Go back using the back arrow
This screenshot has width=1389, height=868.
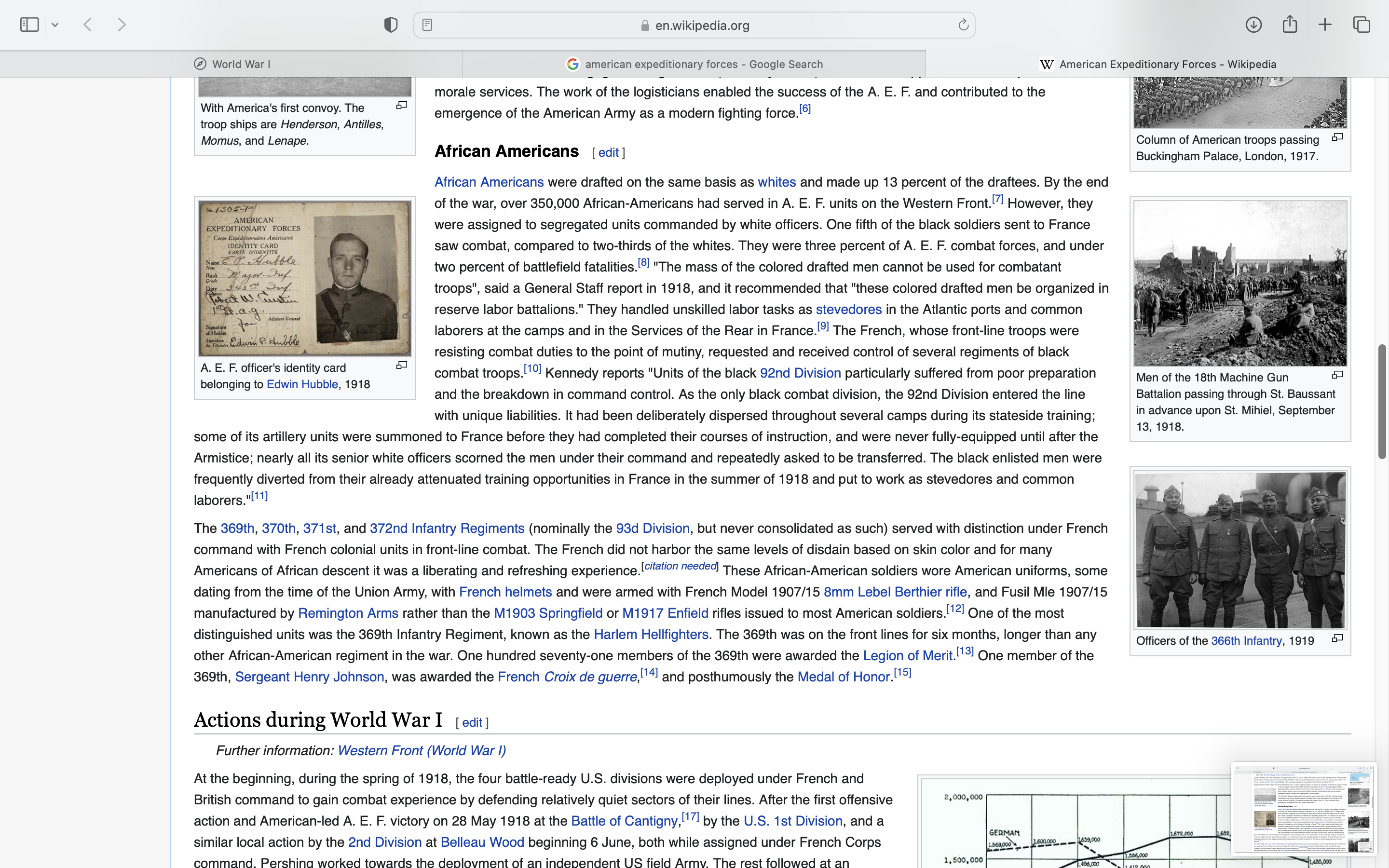pyautogui.click(x=88, y=25)
